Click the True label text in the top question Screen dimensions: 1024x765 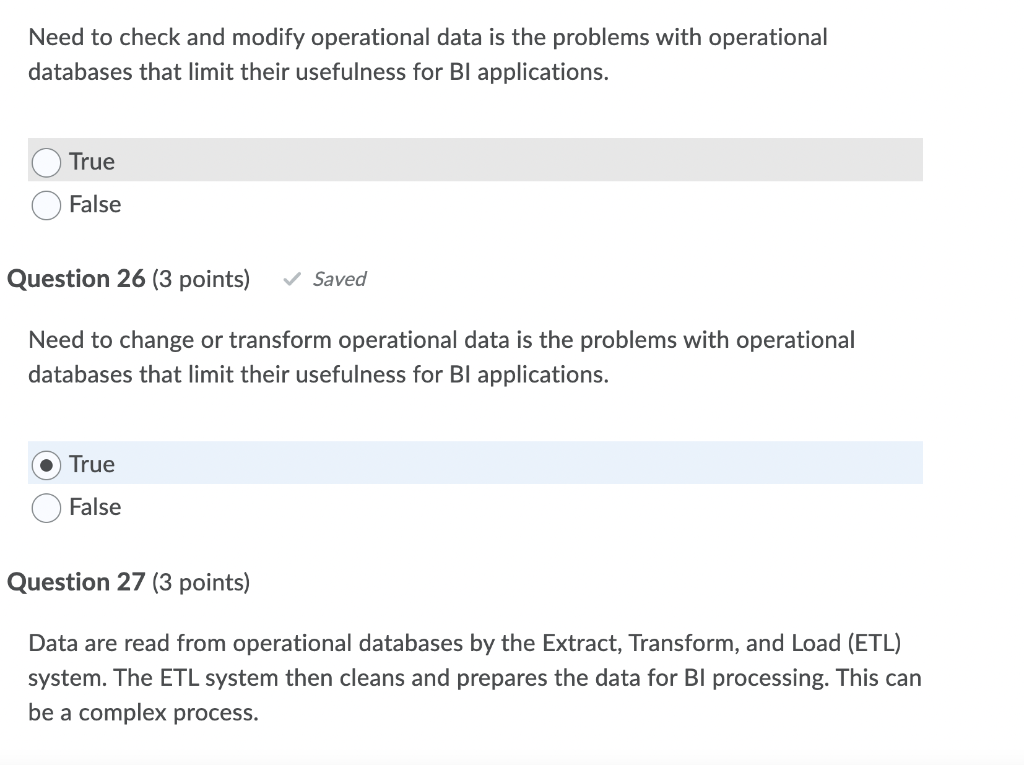[x=91, y=161]
